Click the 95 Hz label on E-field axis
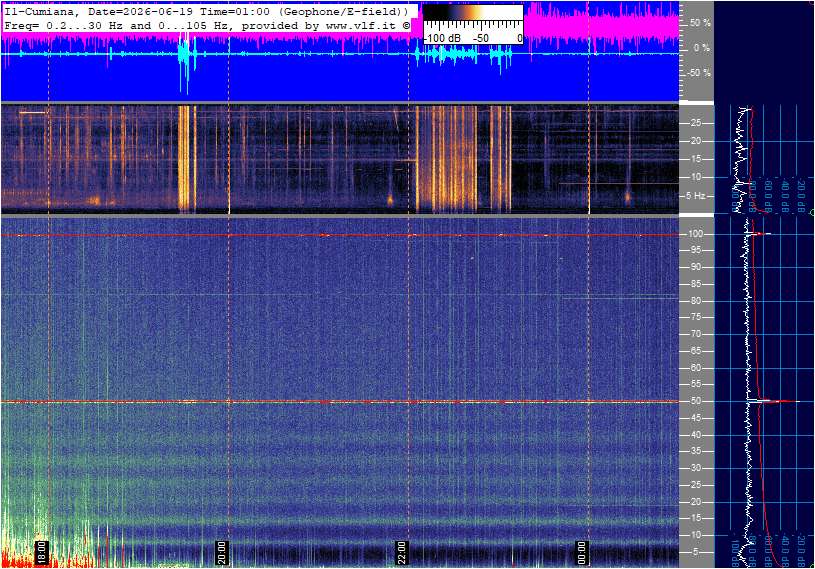815x569 pixels. [x=695, y=250]
